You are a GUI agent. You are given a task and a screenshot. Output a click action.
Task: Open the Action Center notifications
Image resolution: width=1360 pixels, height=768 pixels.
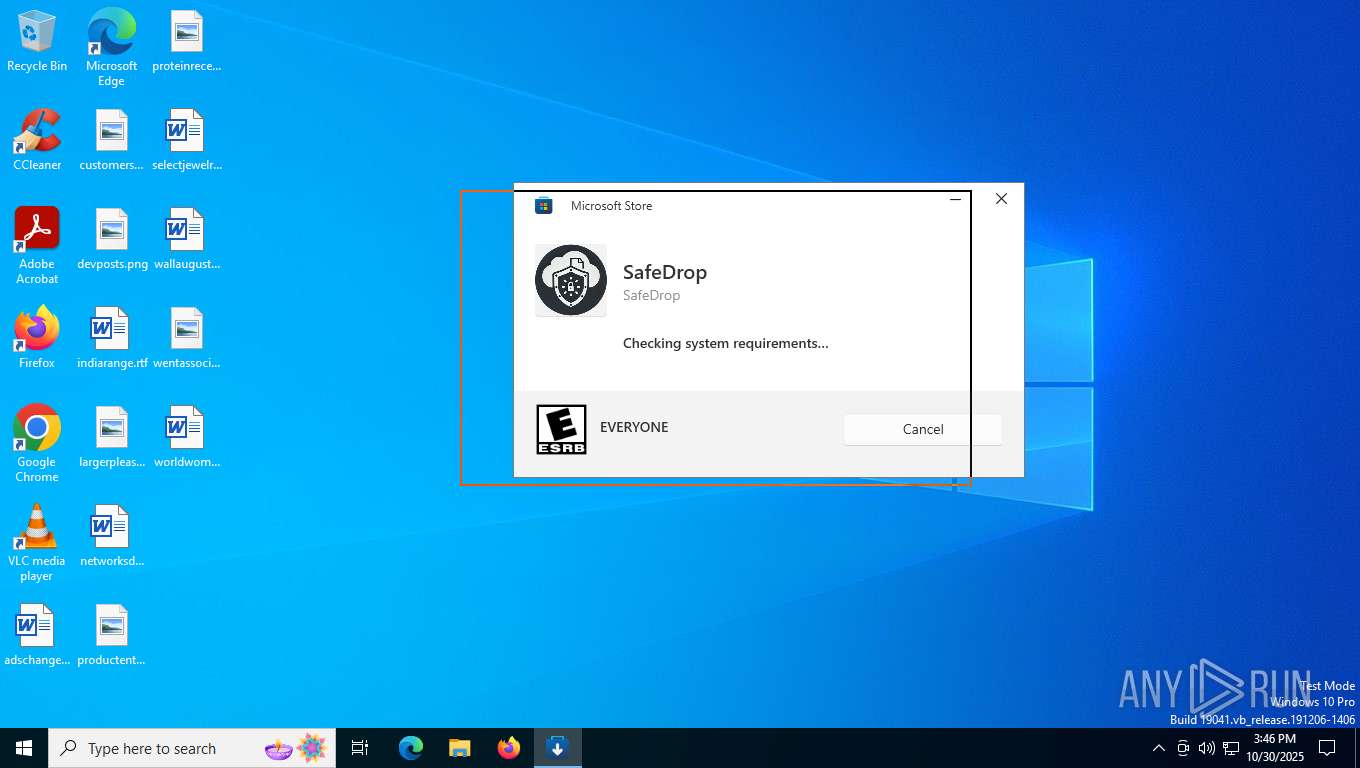pos(1327,748)
